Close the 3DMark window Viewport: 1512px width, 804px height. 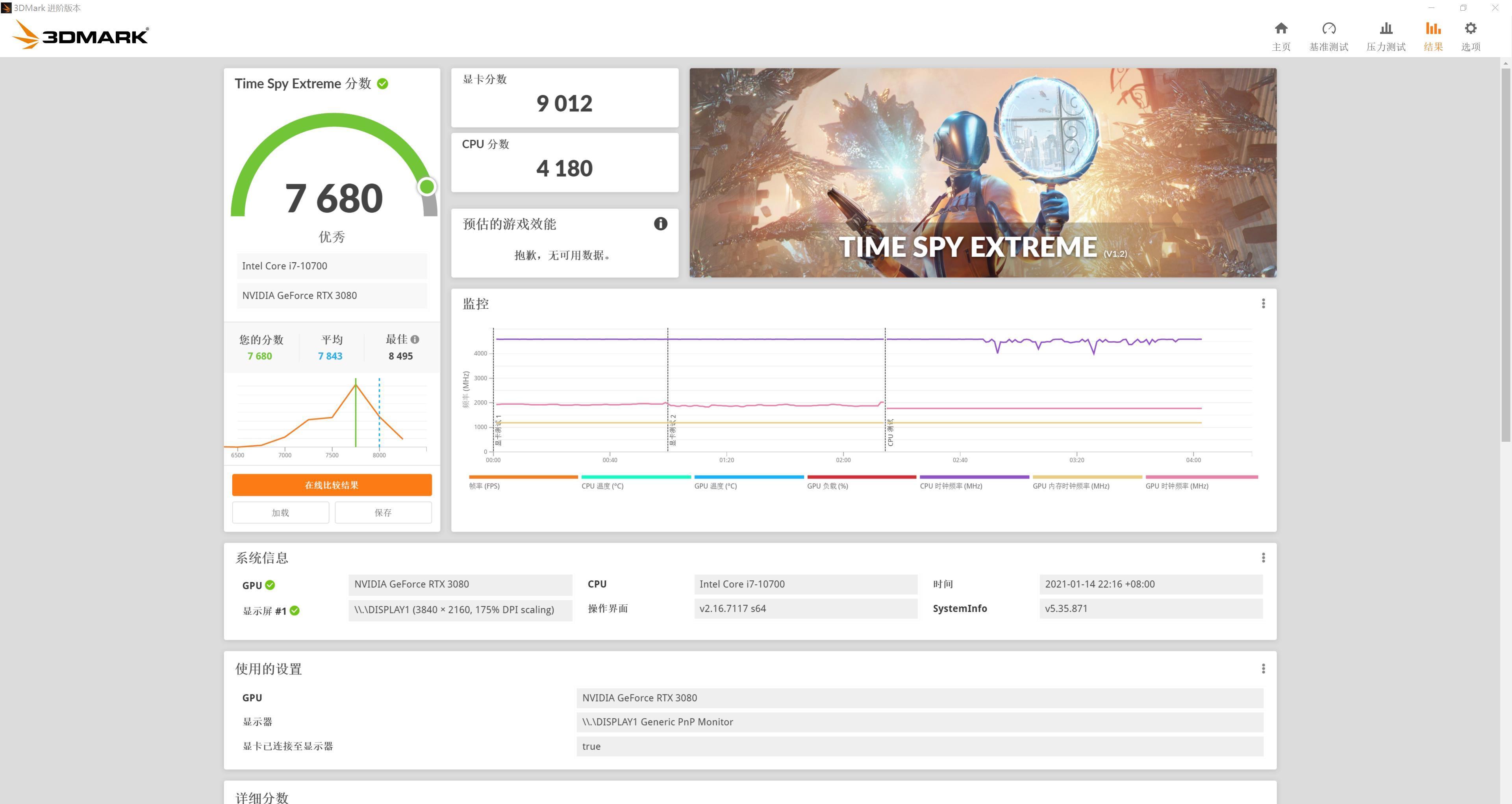pos(1495,7)
